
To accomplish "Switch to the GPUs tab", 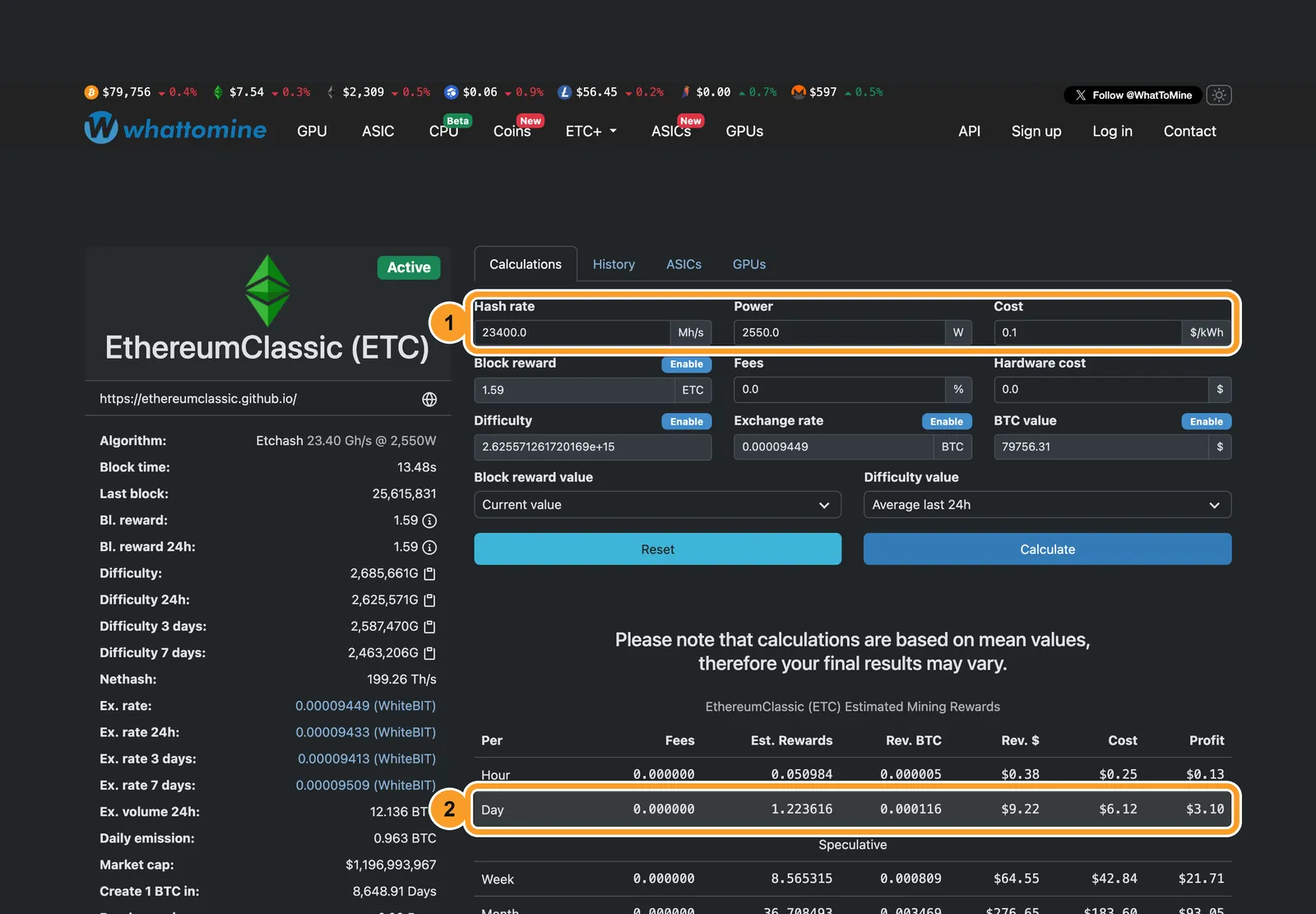I will tap(749, 264).
